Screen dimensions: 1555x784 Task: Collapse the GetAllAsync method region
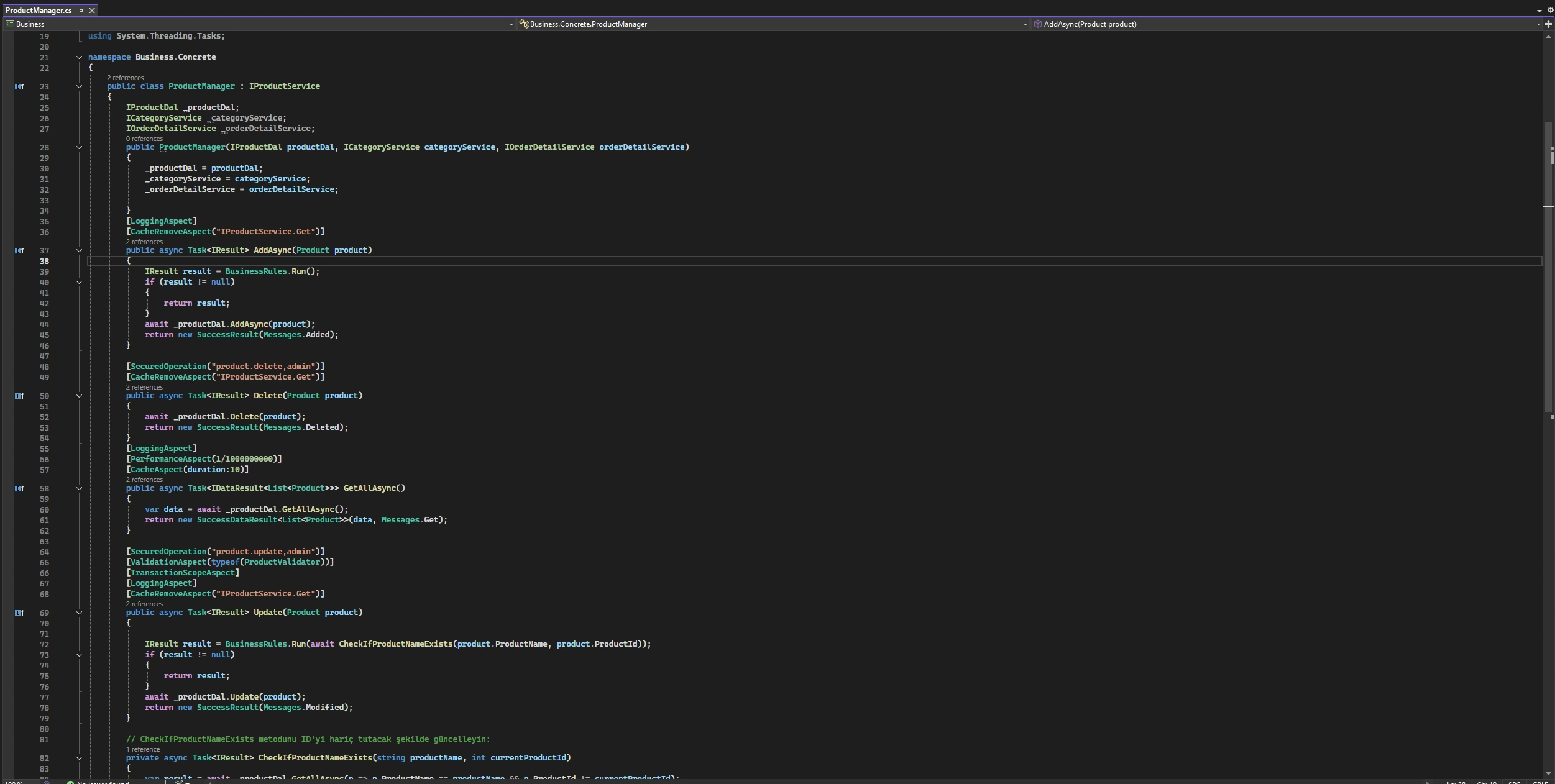(x=79, y=488)
